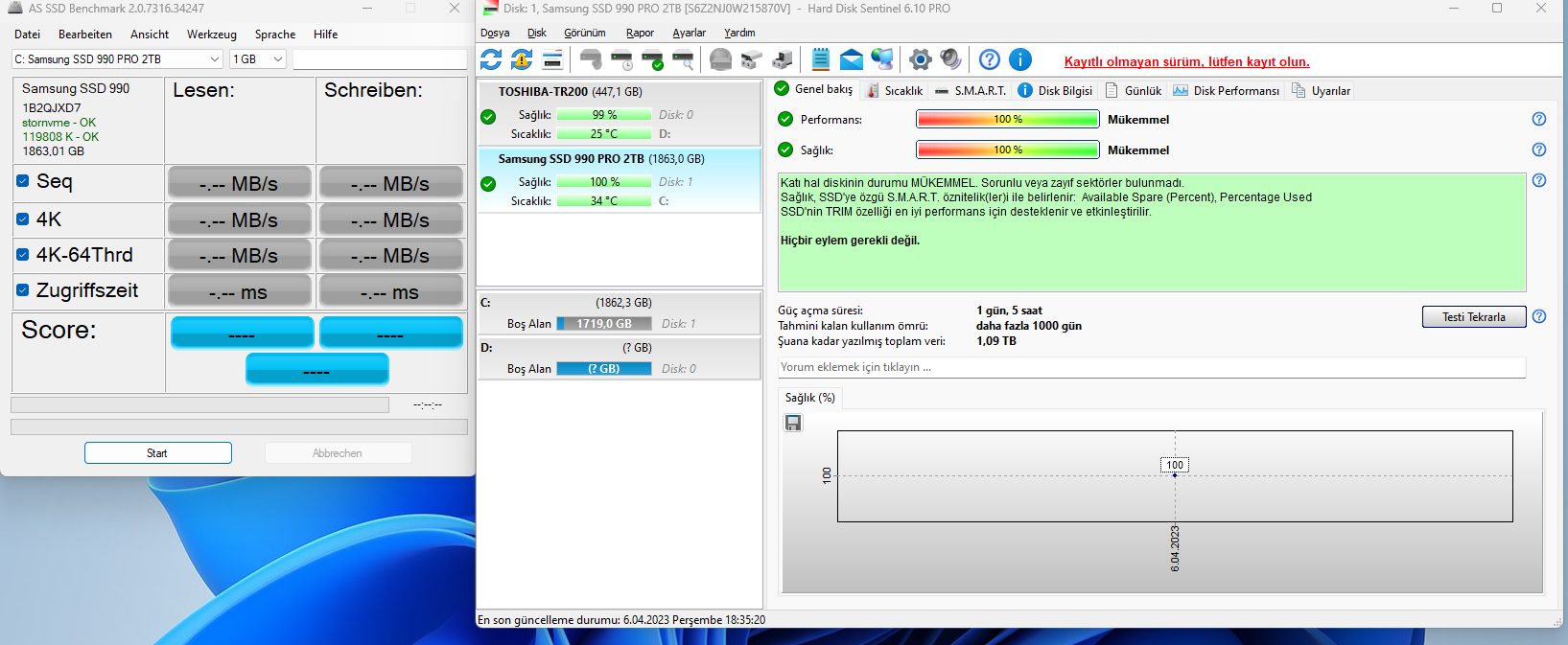Screen dimensions: 1568x645
Task: Open the Disk menu in Hard Disk Sentinel
Action: [x=537, y=33]
